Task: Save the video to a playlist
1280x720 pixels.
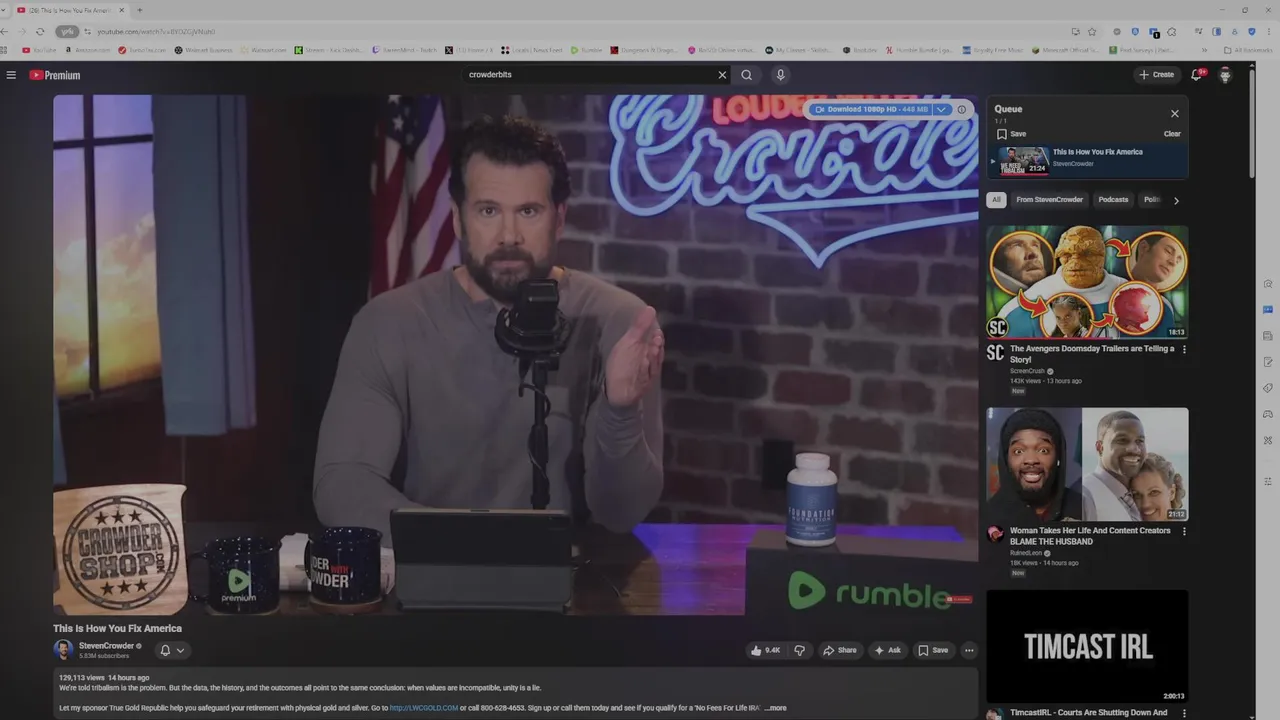Action: point(933,650)
